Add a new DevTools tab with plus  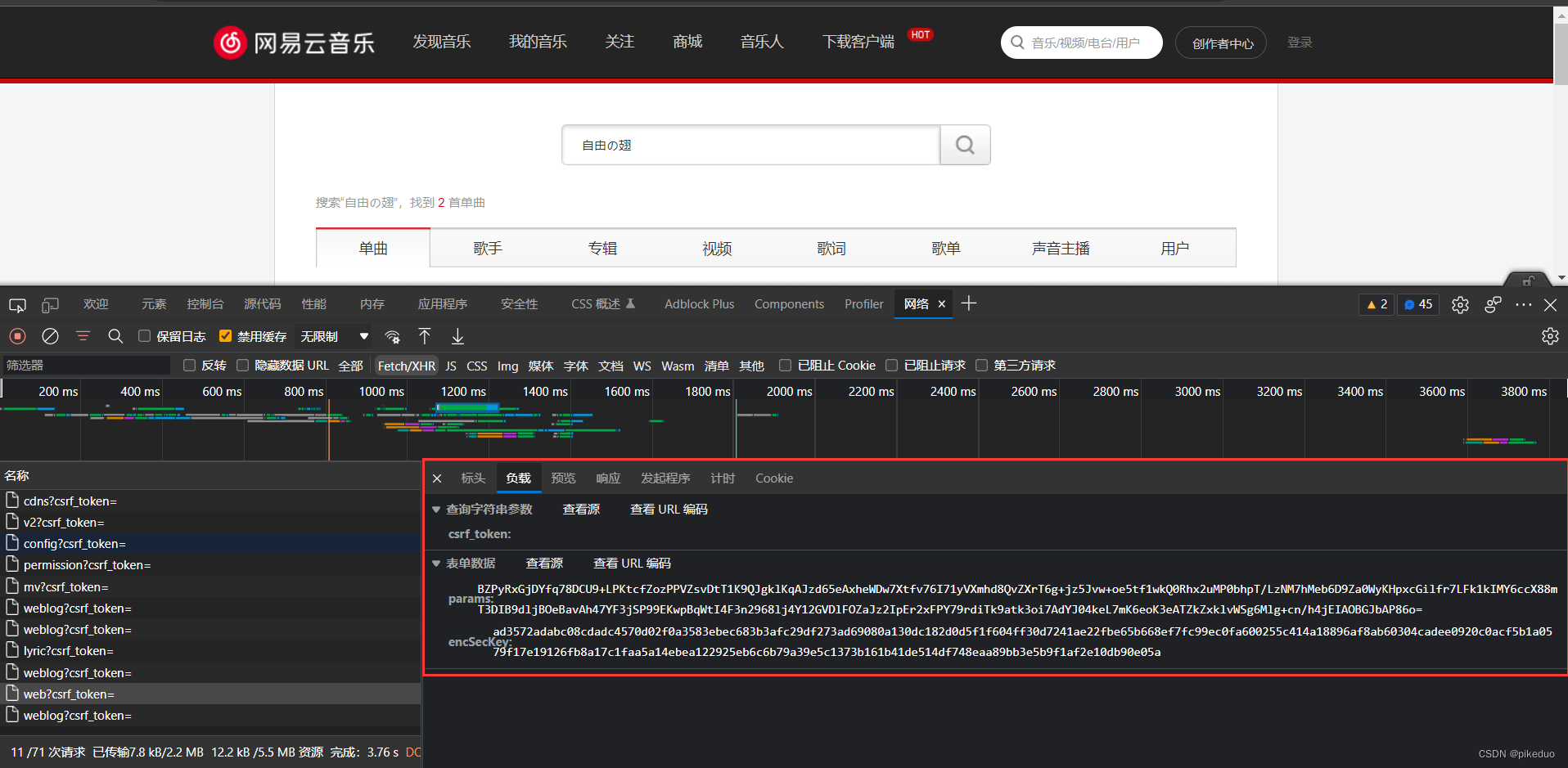(x=969, y=303)
